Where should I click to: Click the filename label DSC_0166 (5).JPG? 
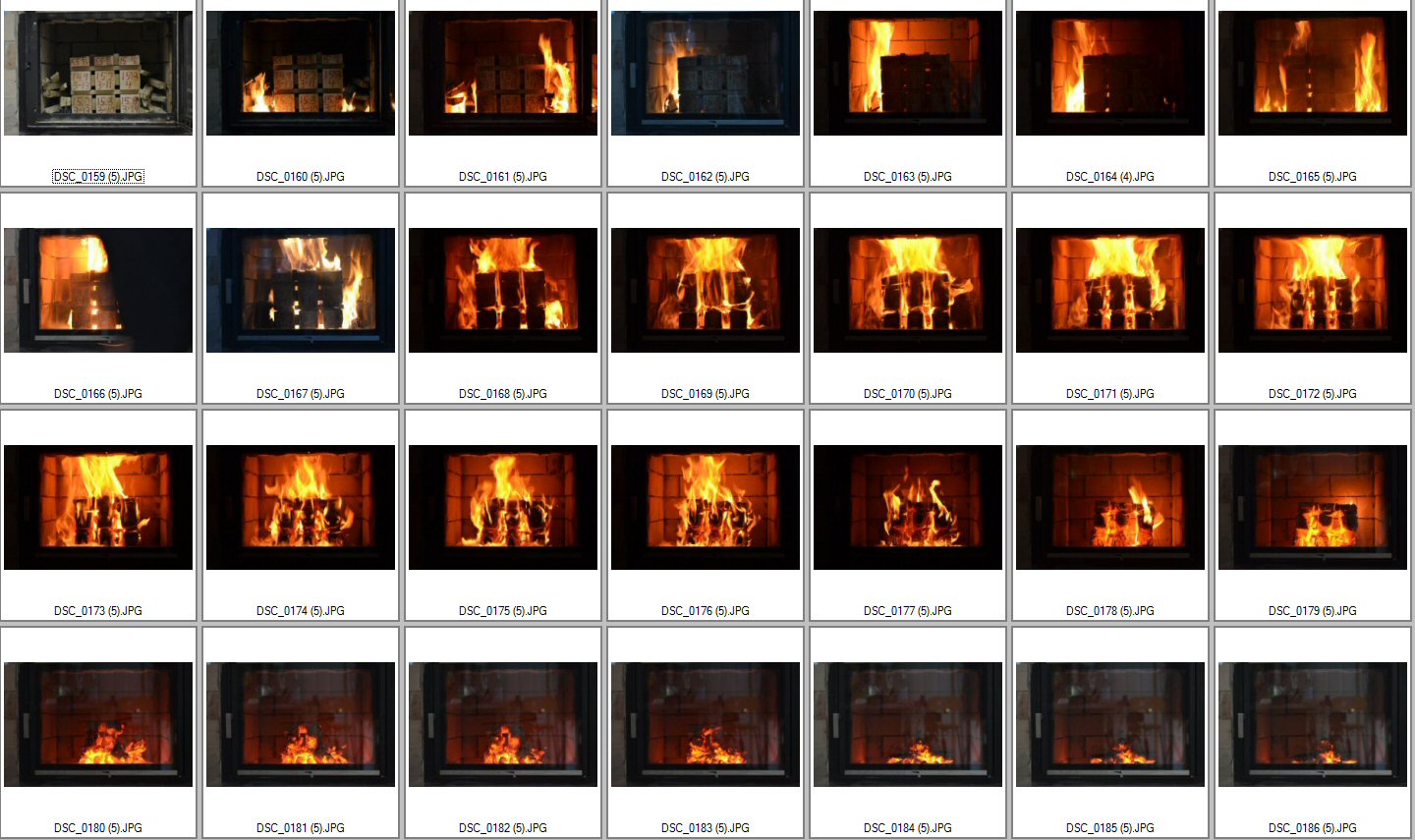98,394
